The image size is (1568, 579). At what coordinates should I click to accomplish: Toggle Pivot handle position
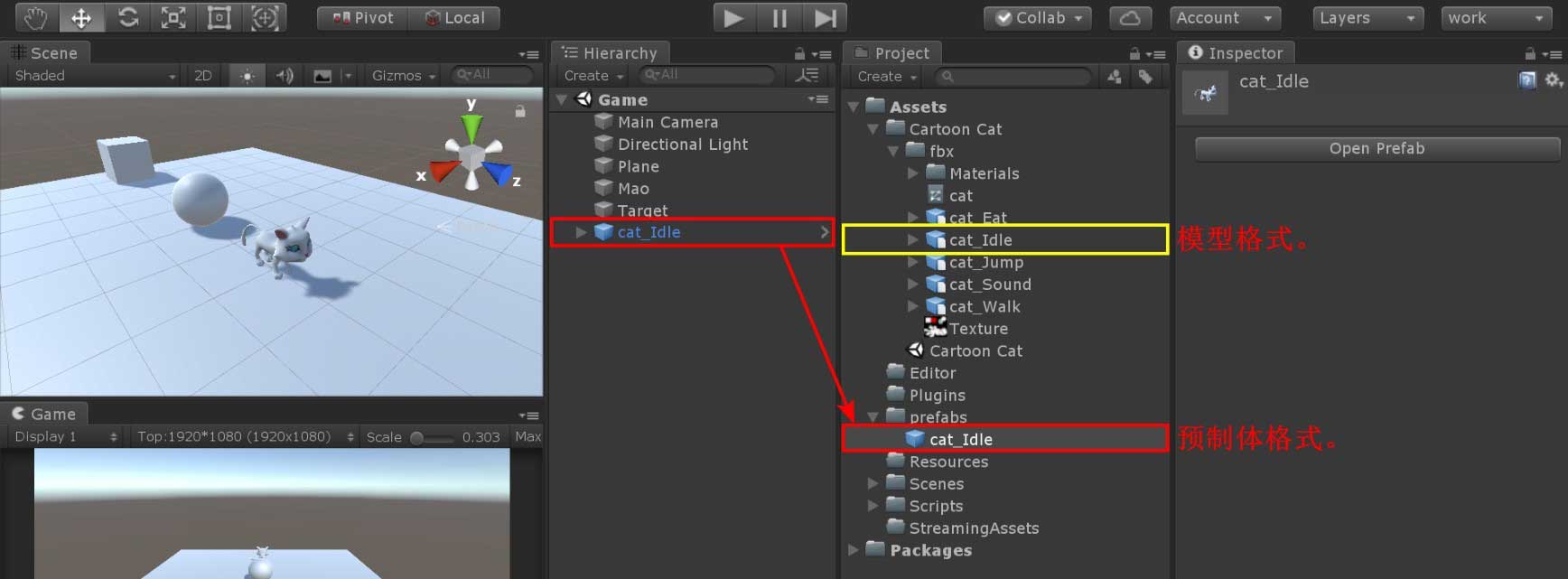point(363,18)
